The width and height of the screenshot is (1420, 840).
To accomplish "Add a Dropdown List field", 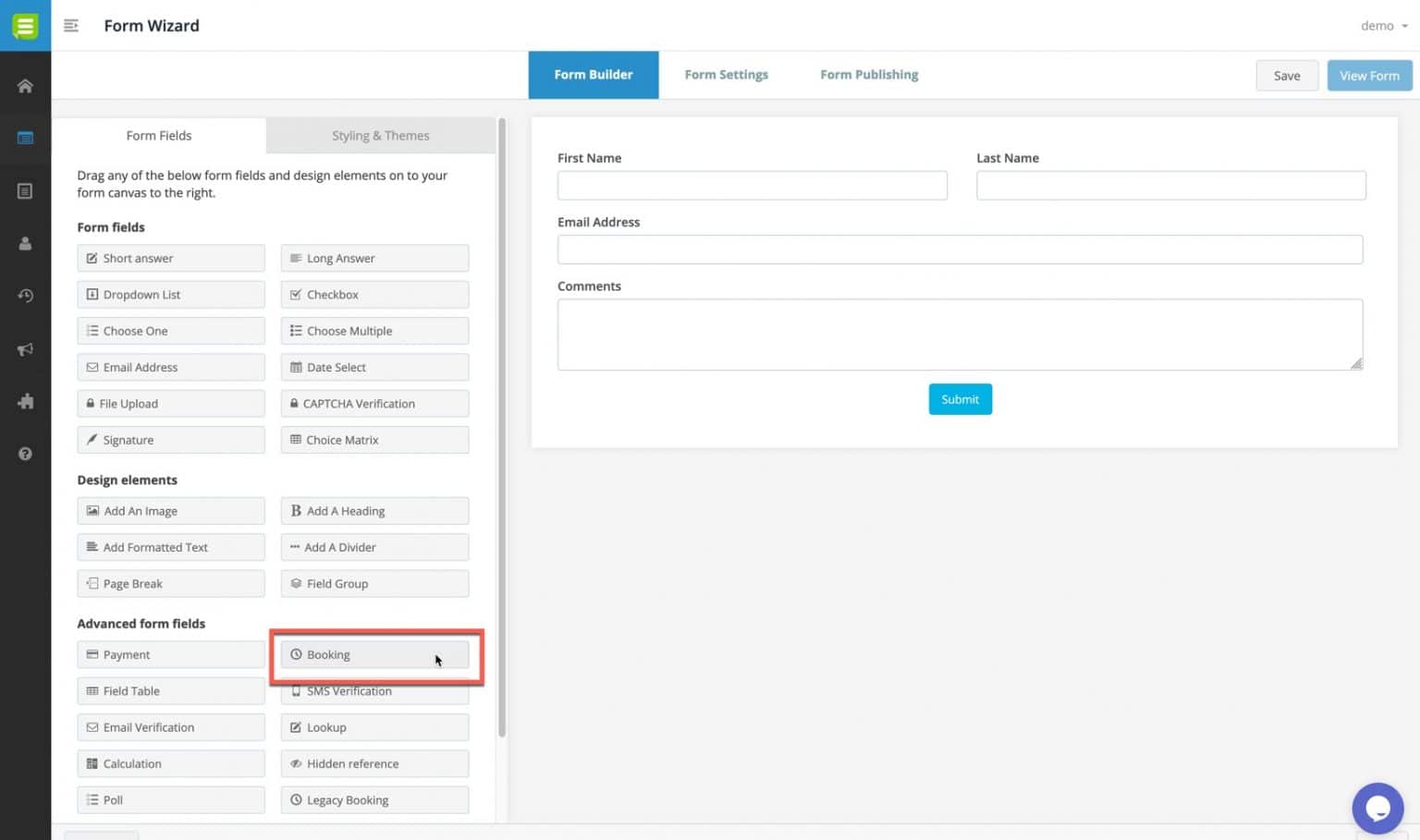I will coord(170,294).
